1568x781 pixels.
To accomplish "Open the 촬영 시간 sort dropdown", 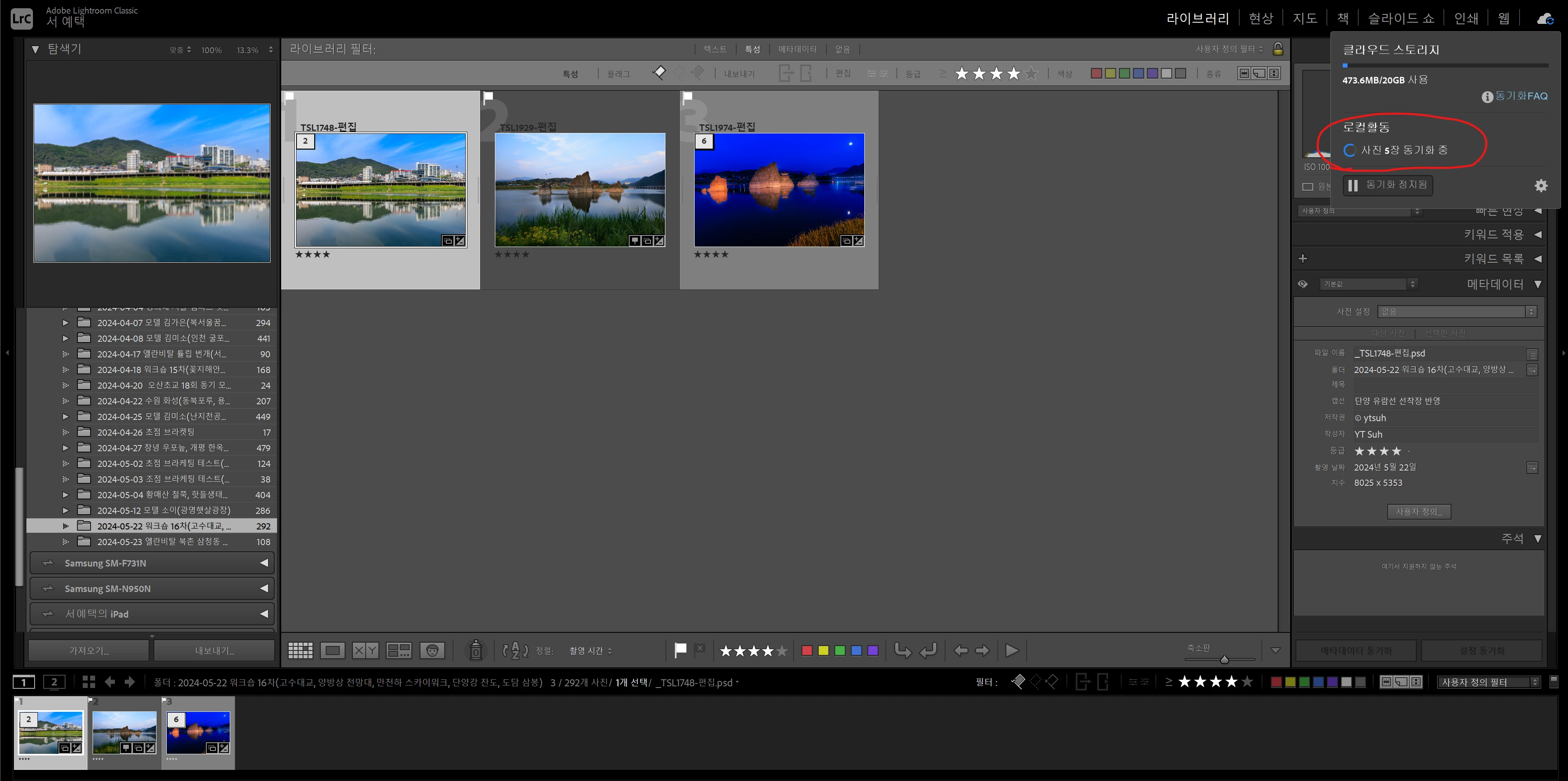I will [x=590, y=651].
